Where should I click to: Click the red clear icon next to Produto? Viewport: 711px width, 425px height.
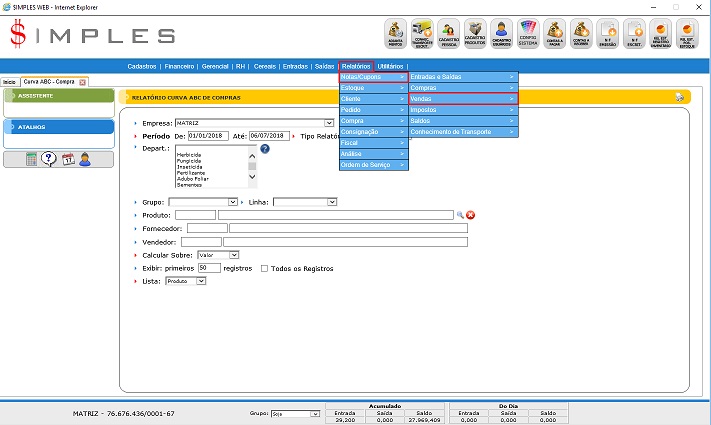pos(471,215)
